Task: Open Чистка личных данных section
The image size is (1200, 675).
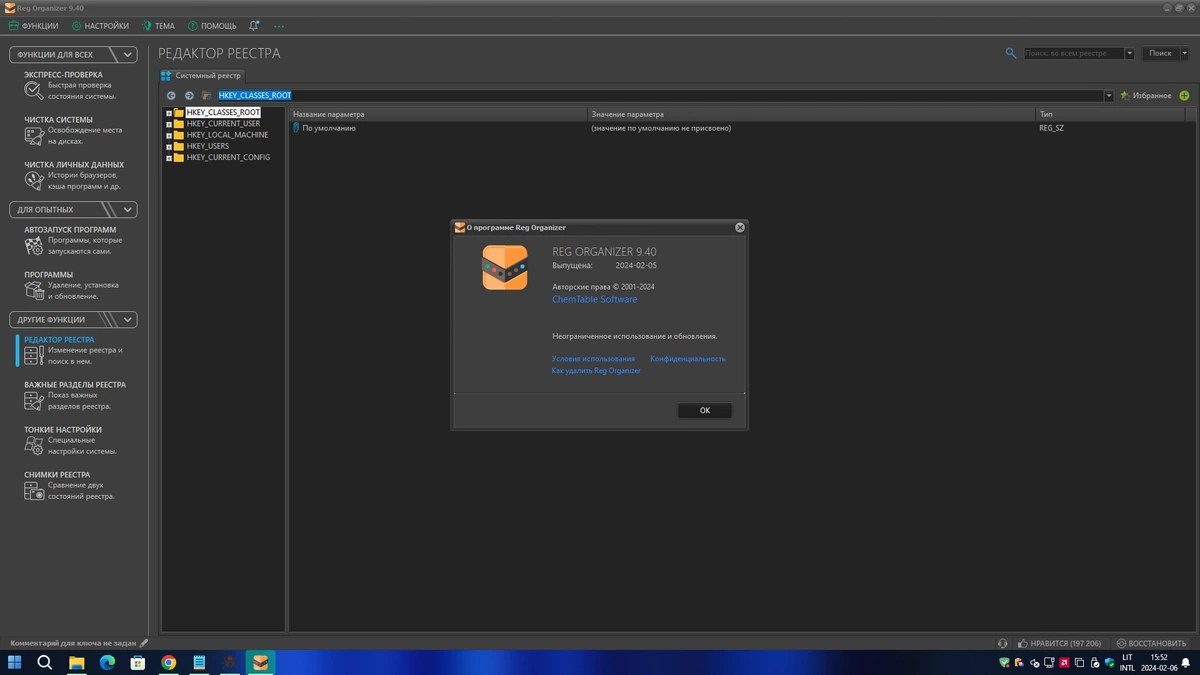Action: (x=73, y=175)
